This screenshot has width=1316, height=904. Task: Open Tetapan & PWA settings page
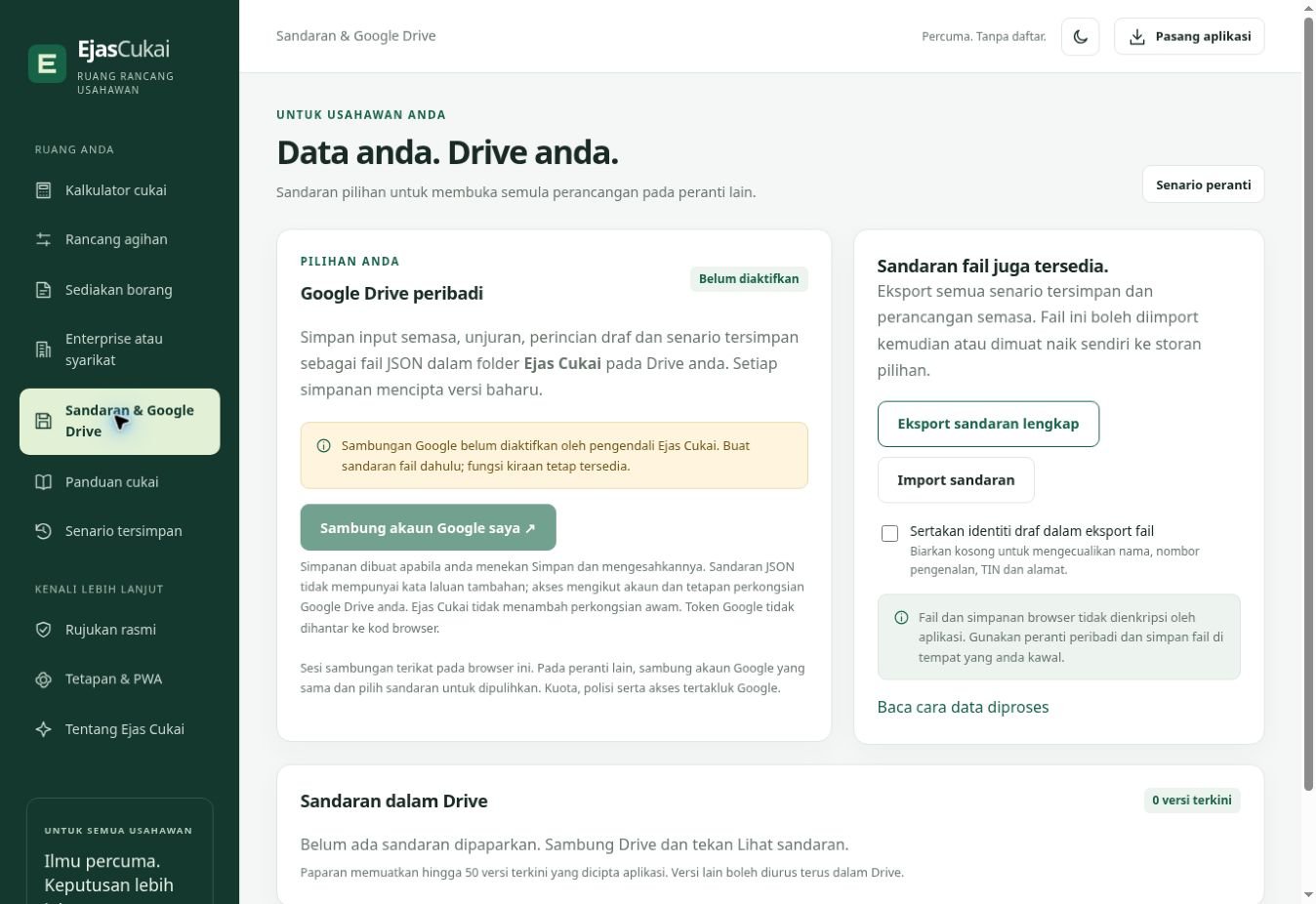tap(119, 679)
